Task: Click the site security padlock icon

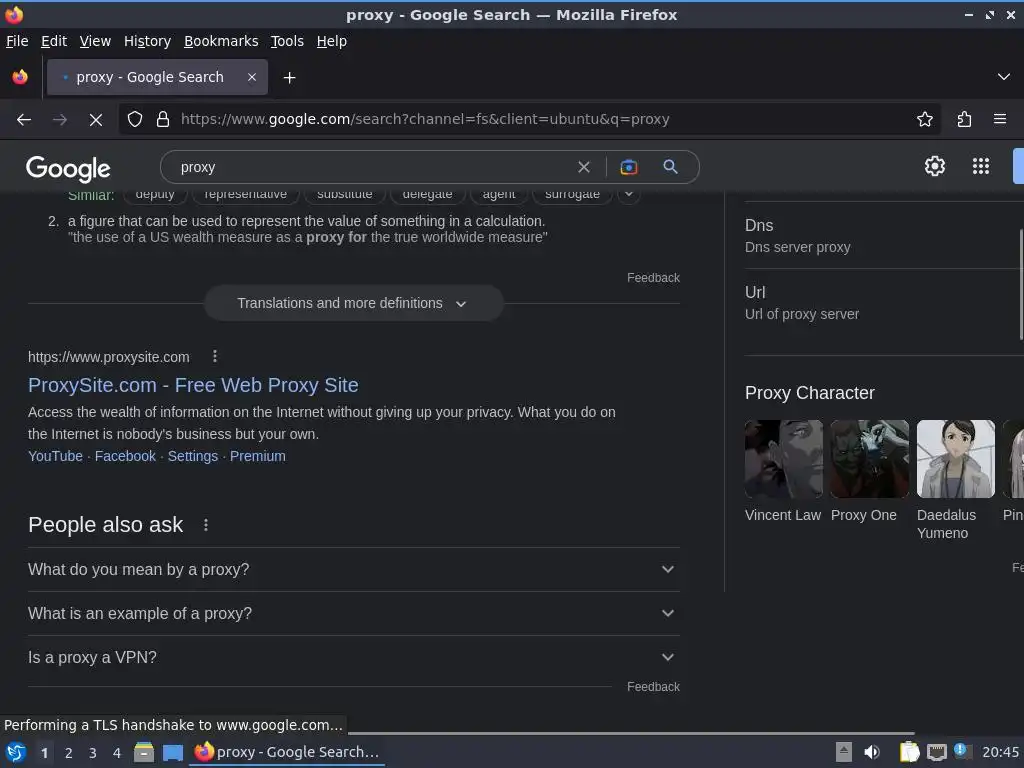Action: [x=163, y=120]
